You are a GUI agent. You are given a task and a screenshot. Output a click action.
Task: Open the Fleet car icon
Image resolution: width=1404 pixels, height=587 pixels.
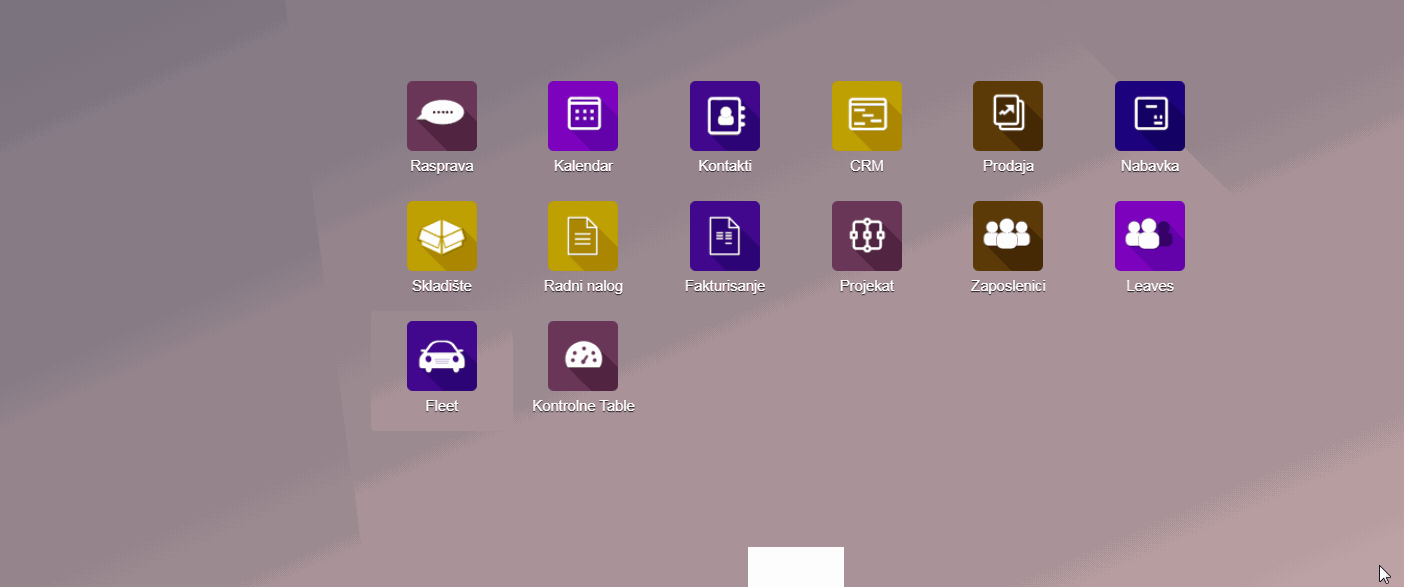pyautogui.click(x=441, y=356)
